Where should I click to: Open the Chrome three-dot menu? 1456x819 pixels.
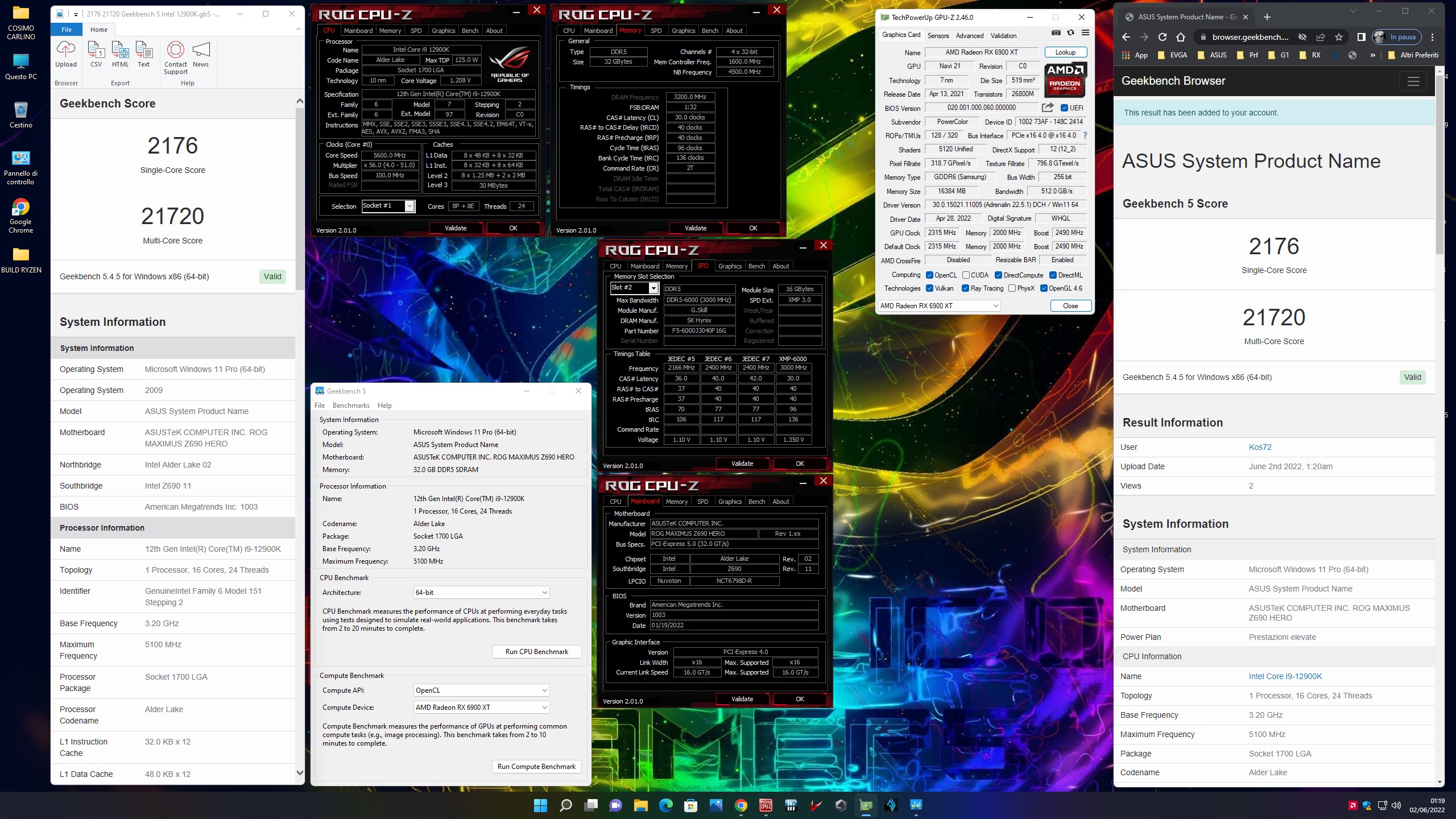(1433, 37)
